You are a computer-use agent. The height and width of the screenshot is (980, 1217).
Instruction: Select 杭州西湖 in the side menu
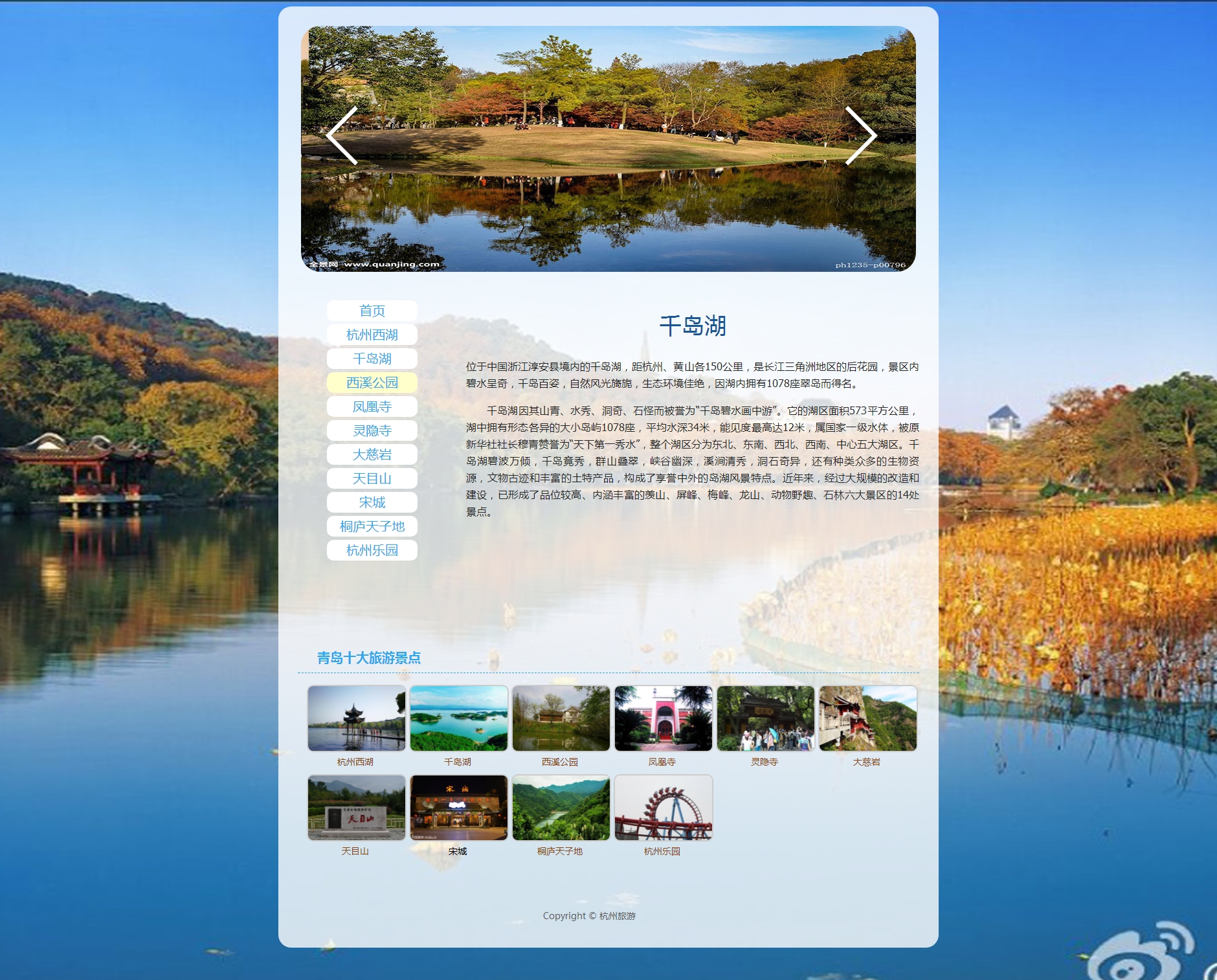pyautogui.click(x=372, y=335)
